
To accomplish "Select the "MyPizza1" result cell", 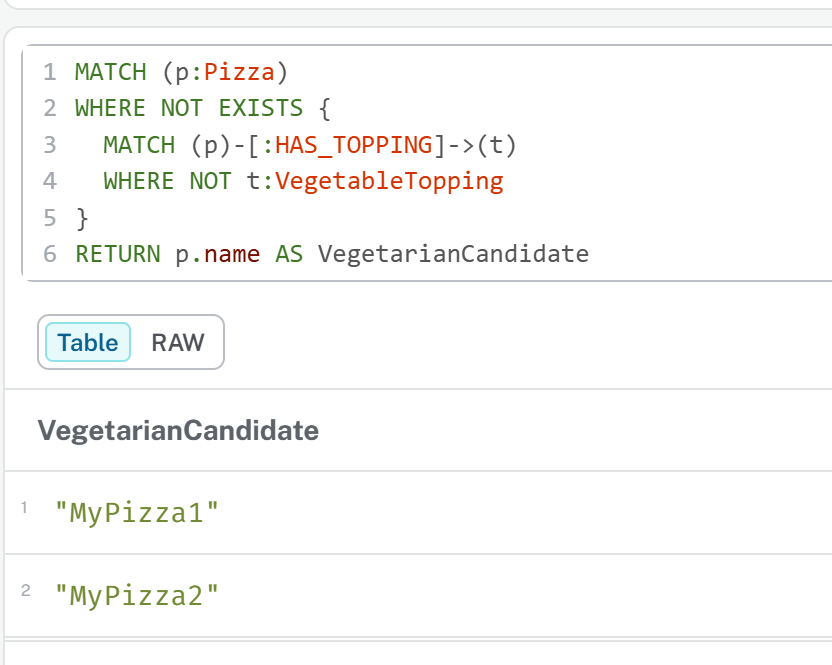I will click(x=137, y=513).
